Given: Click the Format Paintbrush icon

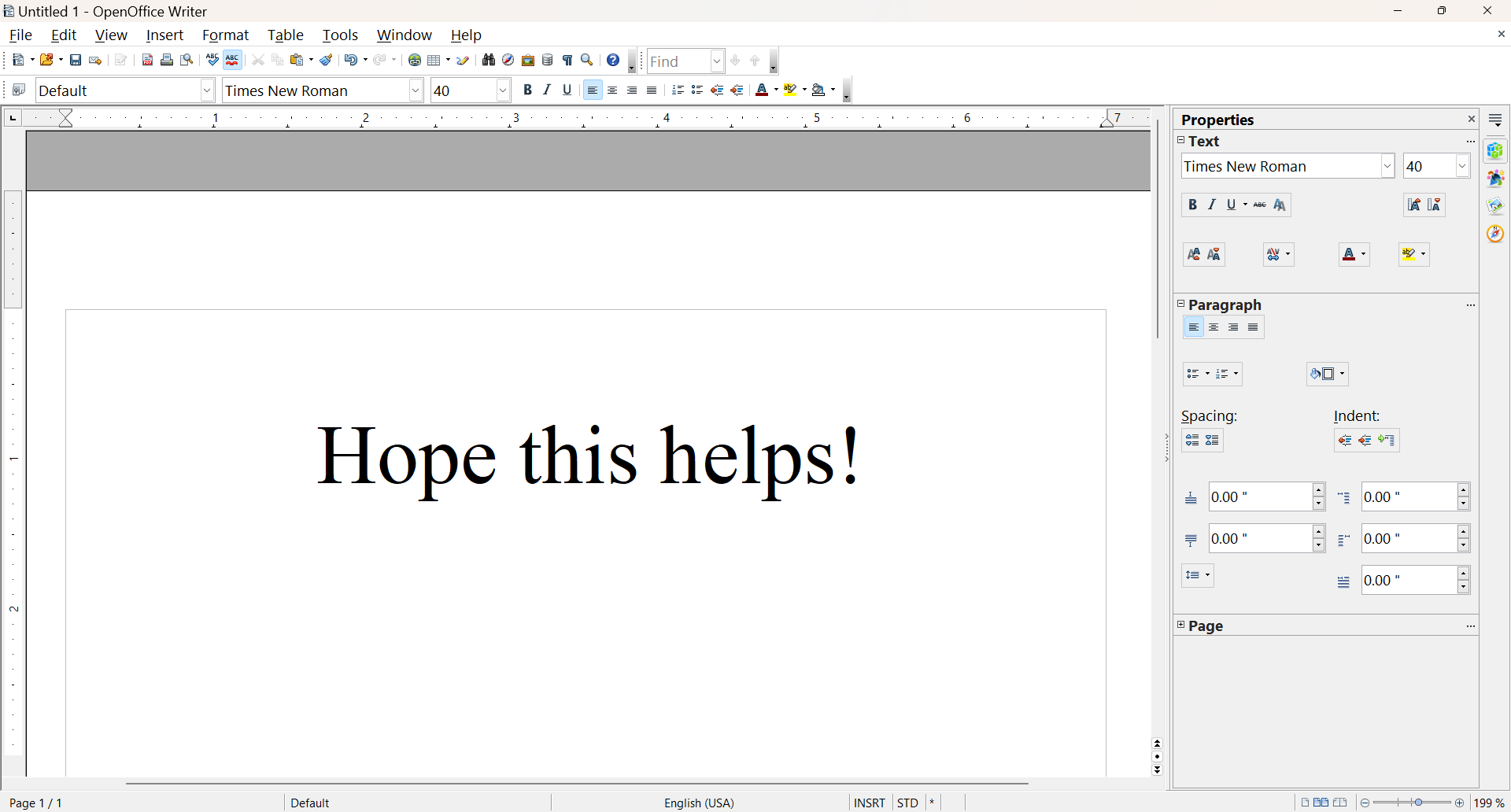Looking at the screenshot, I should [x=326, y=61].
